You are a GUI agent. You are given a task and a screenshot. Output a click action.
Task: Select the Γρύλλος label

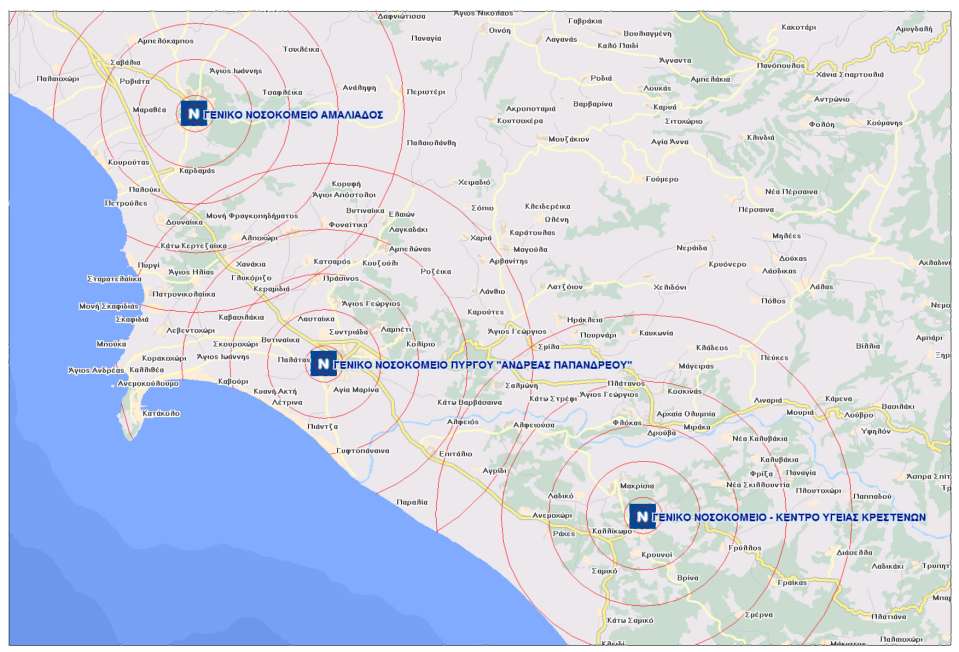click(x=744, y=548)
